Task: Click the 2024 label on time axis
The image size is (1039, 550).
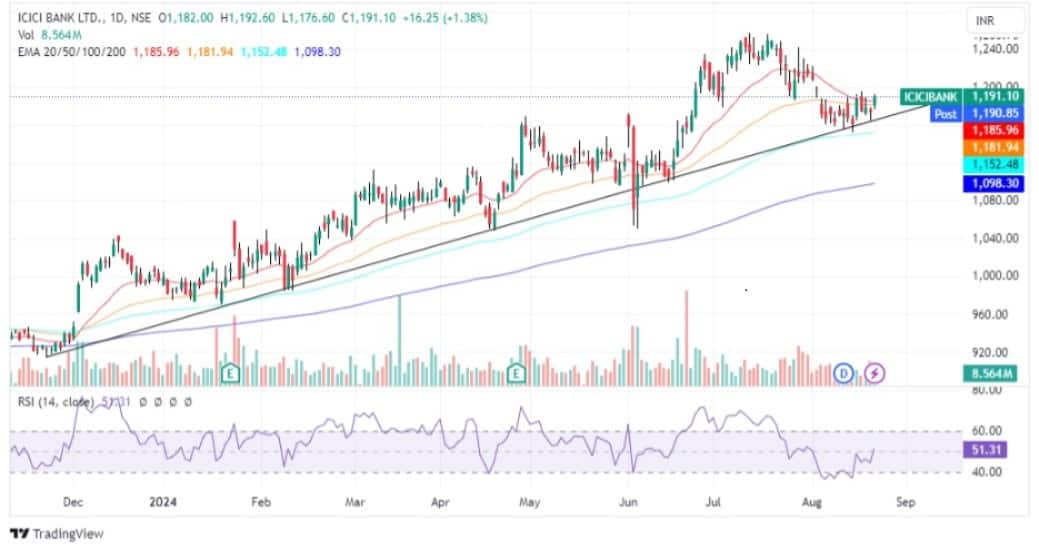Action: click(x=163, y=502)
